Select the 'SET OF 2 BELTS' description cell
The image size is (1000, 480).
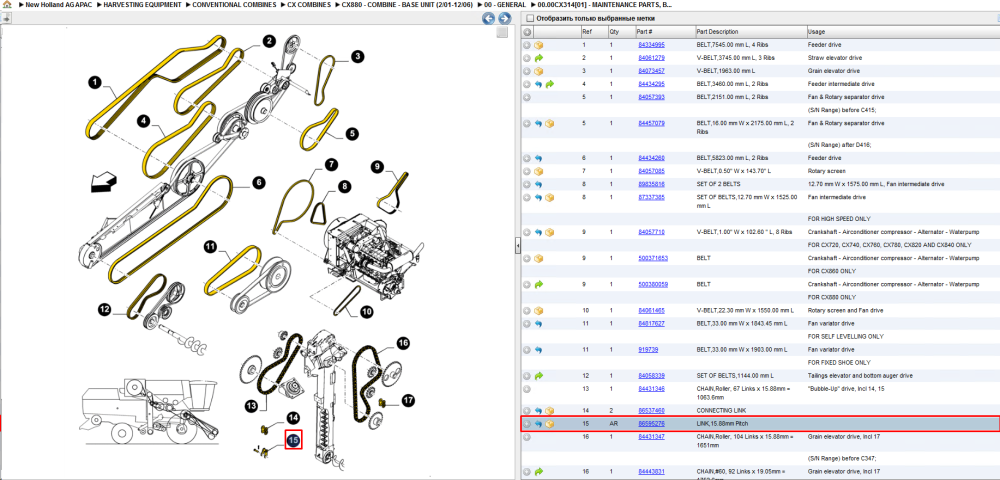click(717, 184)
